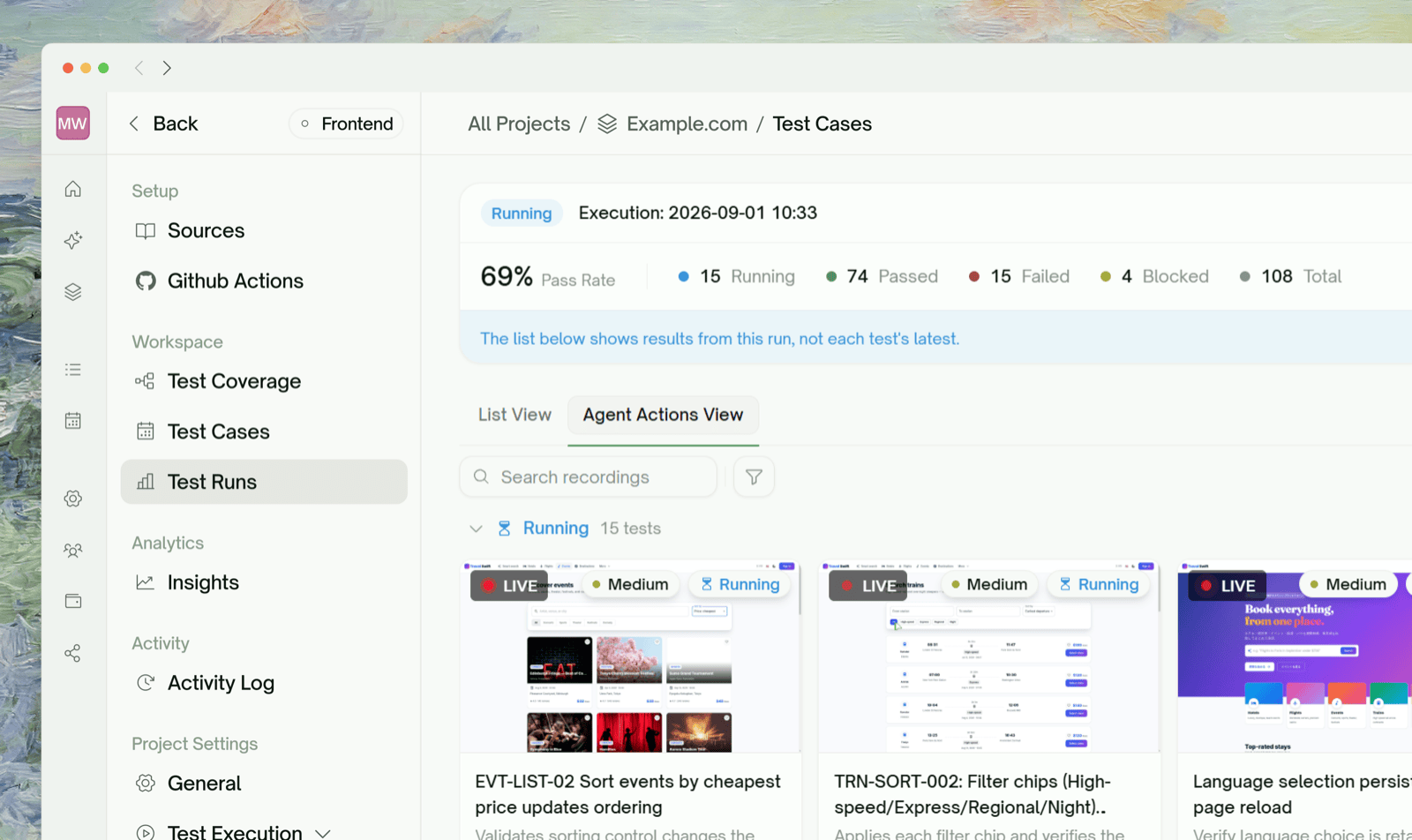Click the layers icon beside Example.com
Screen dimensions: 1412x840
(x=607, y=124)
